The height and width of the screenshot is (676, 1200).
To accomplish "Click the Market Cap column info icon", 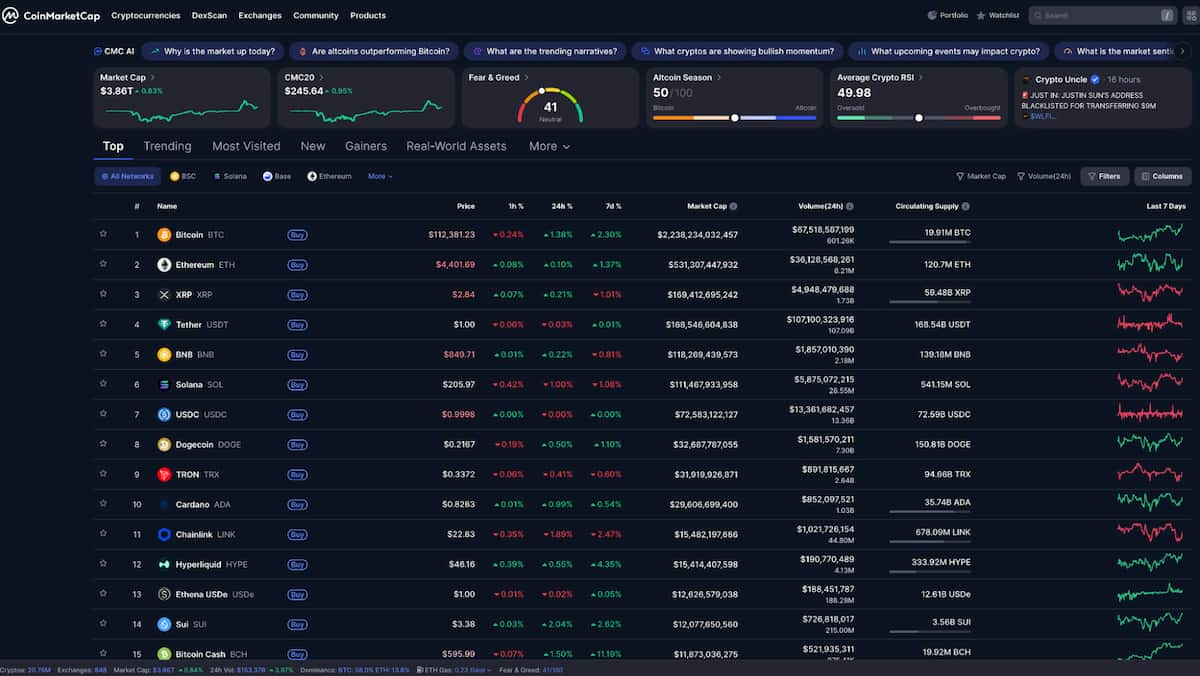I will [733, 206].
